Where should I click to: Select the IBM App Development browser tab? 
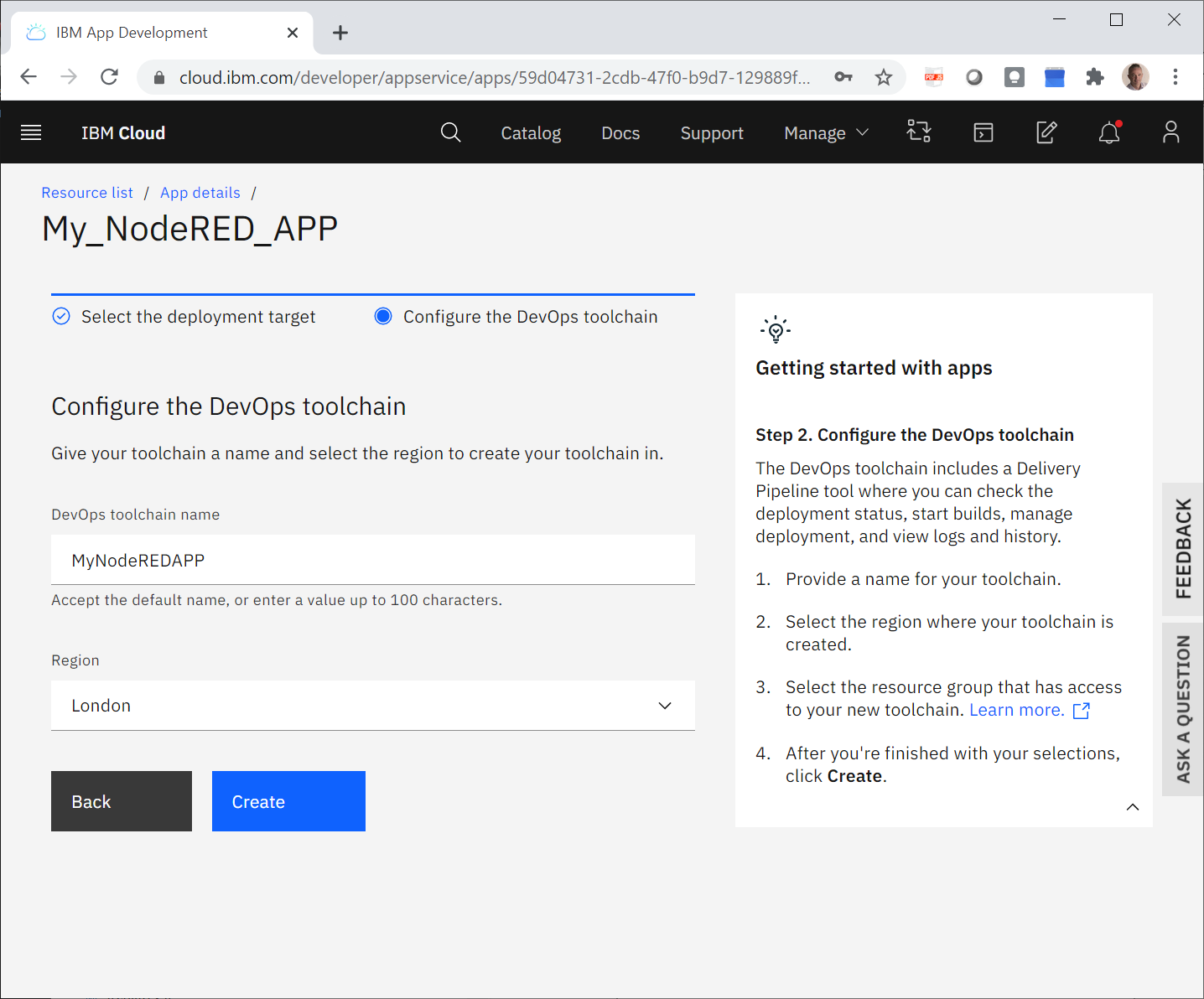click(x=162, y=33)
